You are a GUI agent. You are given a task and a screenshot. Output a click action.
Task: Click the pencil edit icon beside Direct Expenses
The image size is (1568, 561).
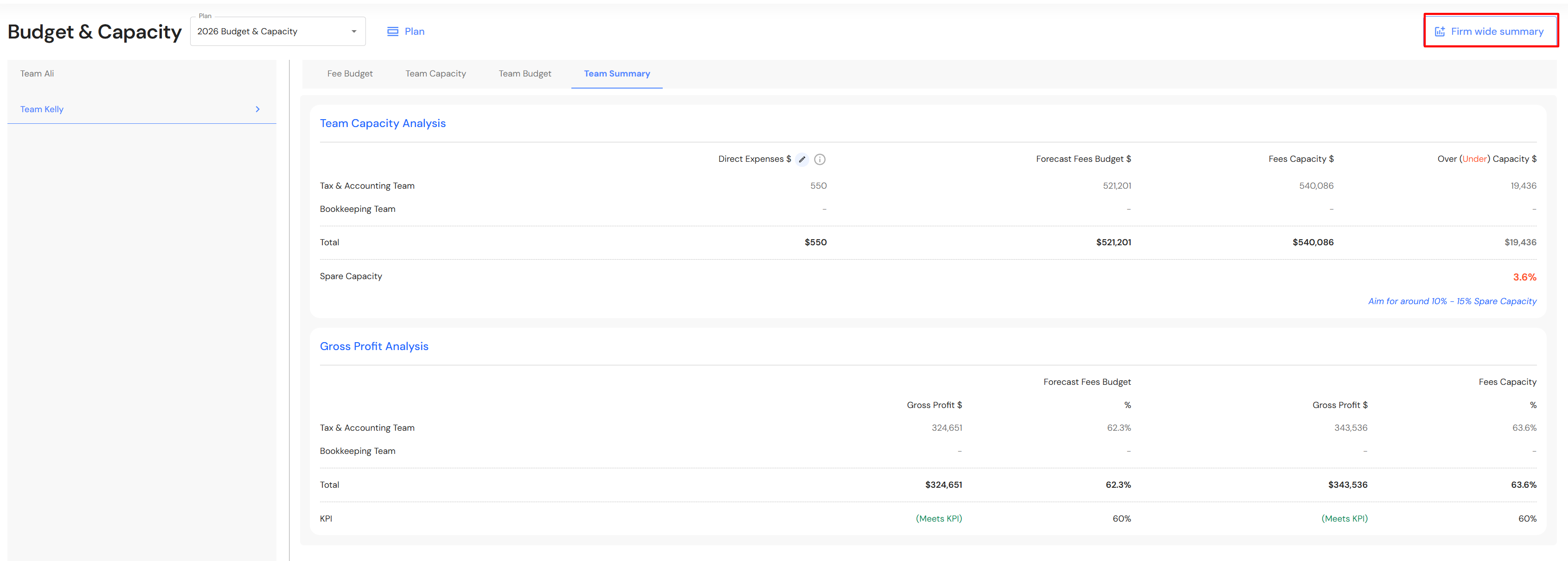click(x=802, y=159)
